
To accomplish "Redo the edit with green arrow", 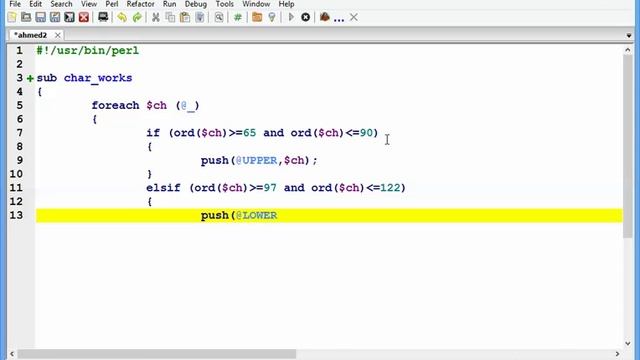I will (x=137, y=17).
